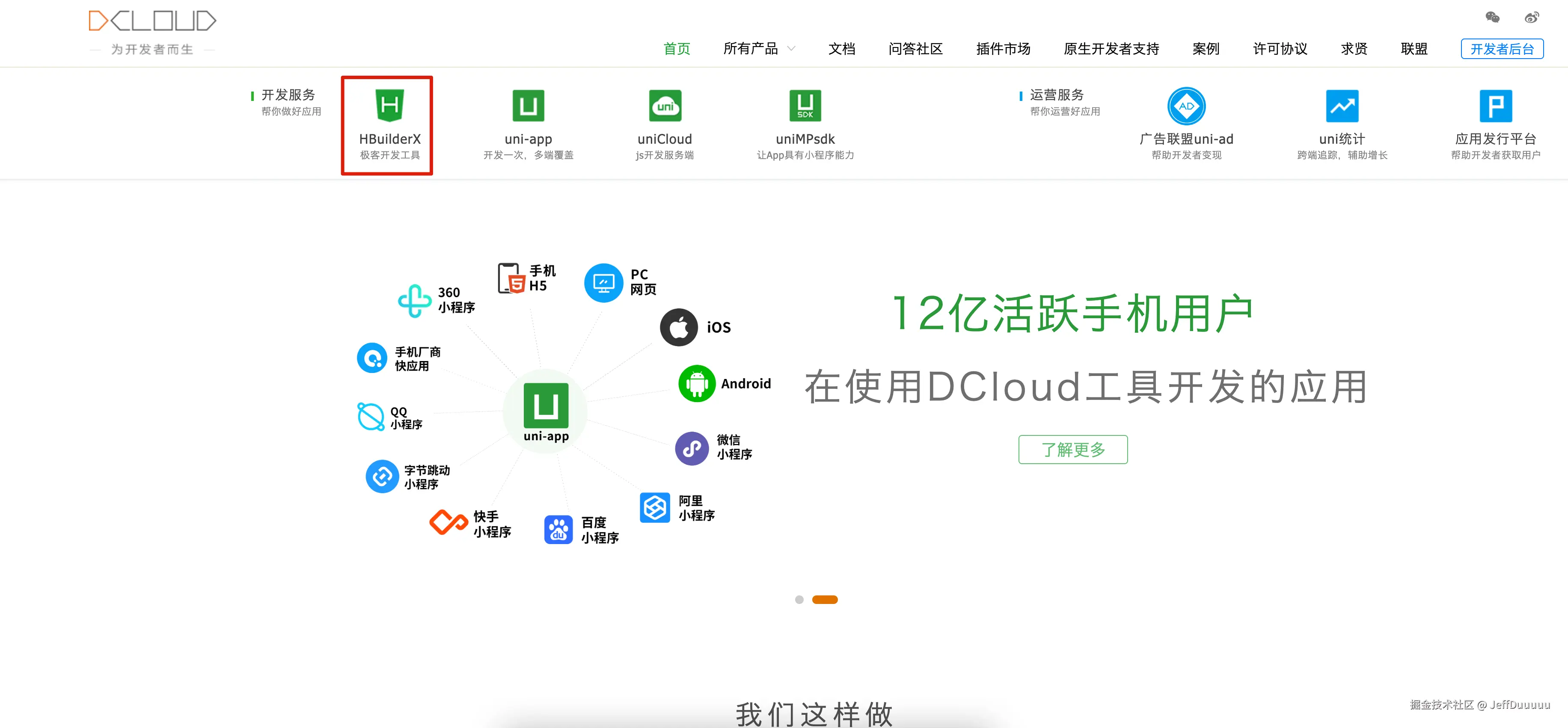Select the first carousel dot indicator
Viewport: 1568px width, 728px height.
799,600
